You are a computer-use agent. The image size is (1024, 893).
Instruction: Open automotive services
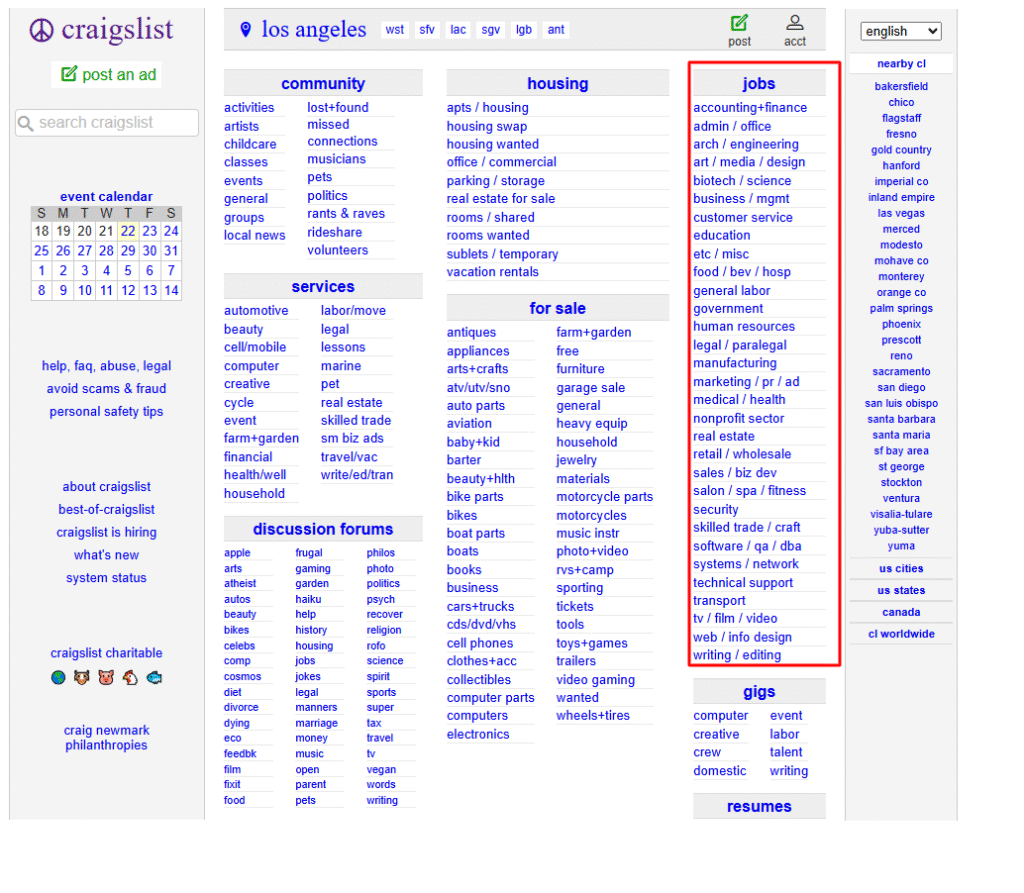256,311
